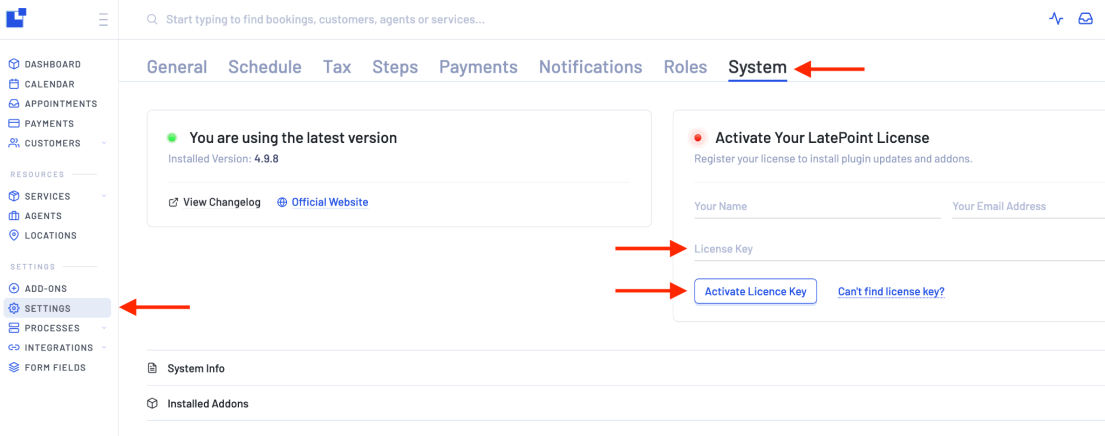Click the Locations pin icon
The width and height of the screenshot is (1105, 436).
pyautogui.click(x=13, y=235)
